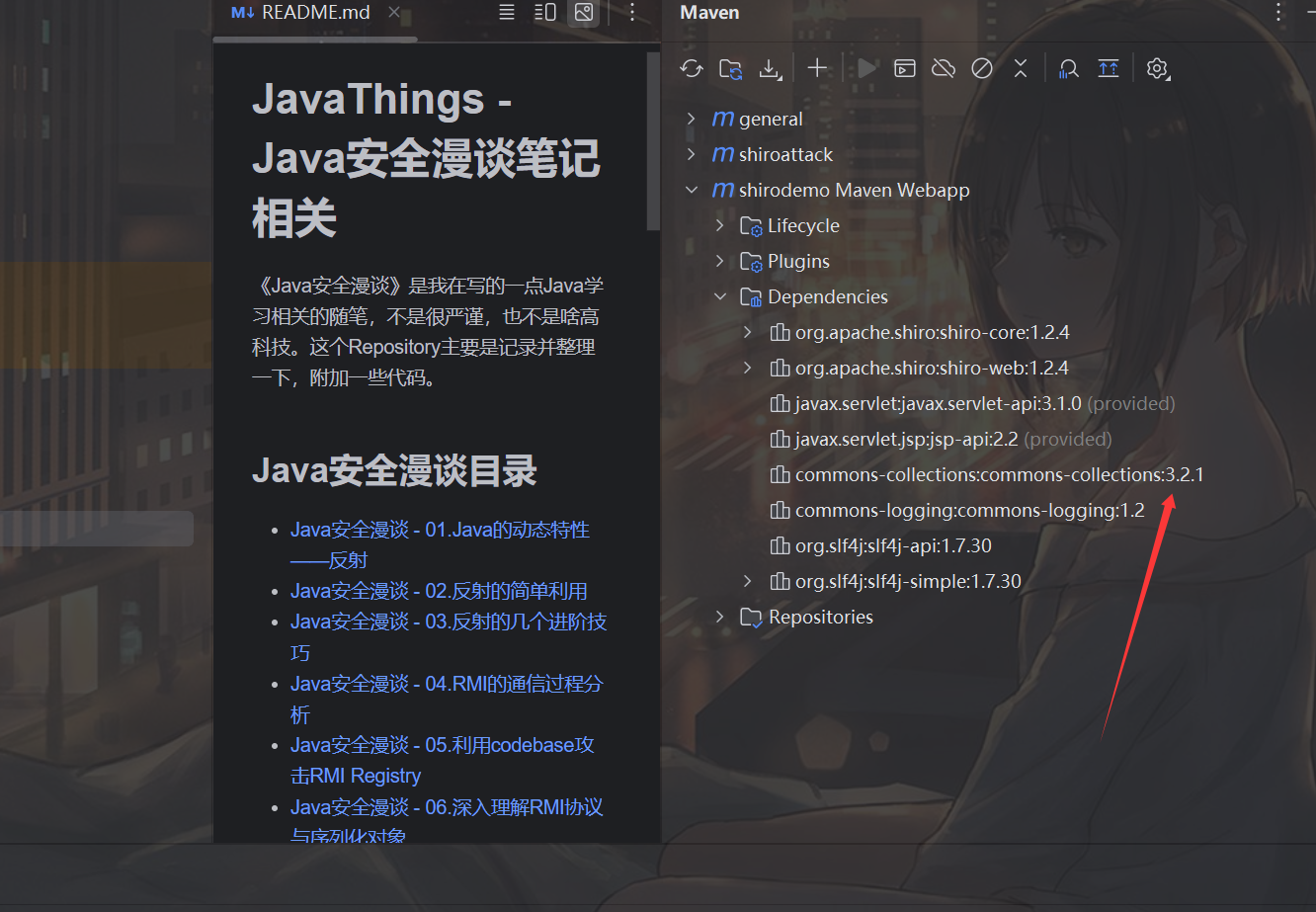The height and width of the screenshot is (912, 1316).
Task: Open the 02.反射的简单利用 link
Action: pyautogui.click(x=439, y=591)
